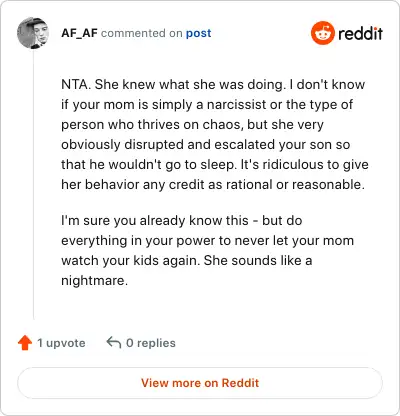This screenshot has height=416, width=400.
Task: Click the "0 replies" label
Action: (x=151, y=343)
